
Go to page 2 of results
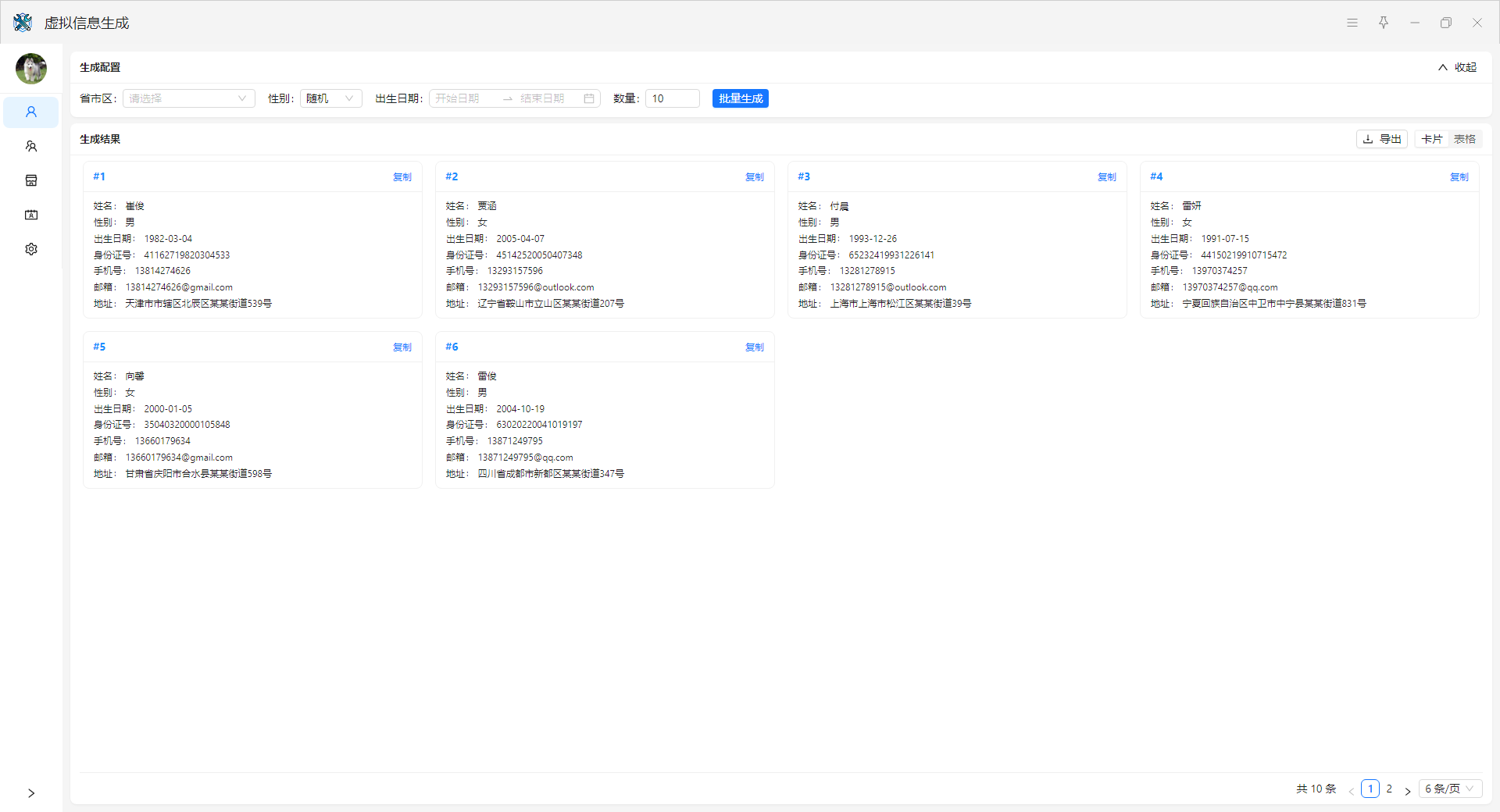point(1389,789)
